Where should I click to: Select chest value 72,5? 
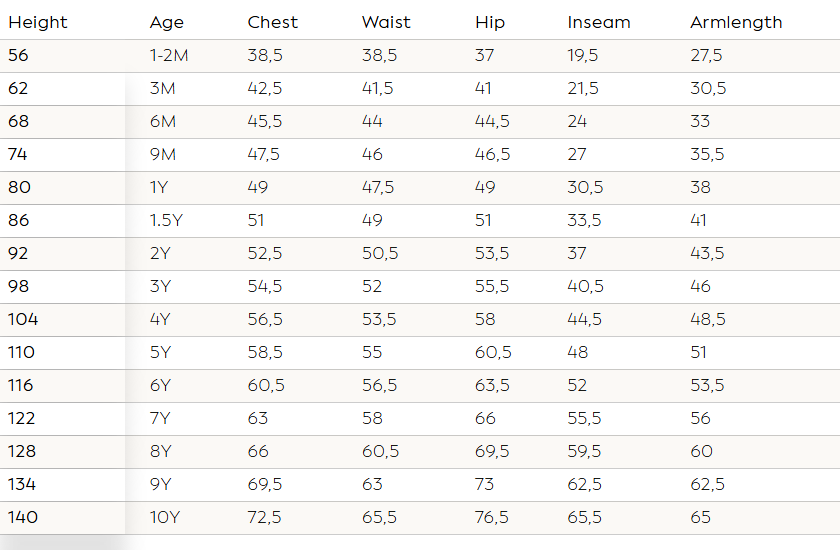click(x=265, y=518)
